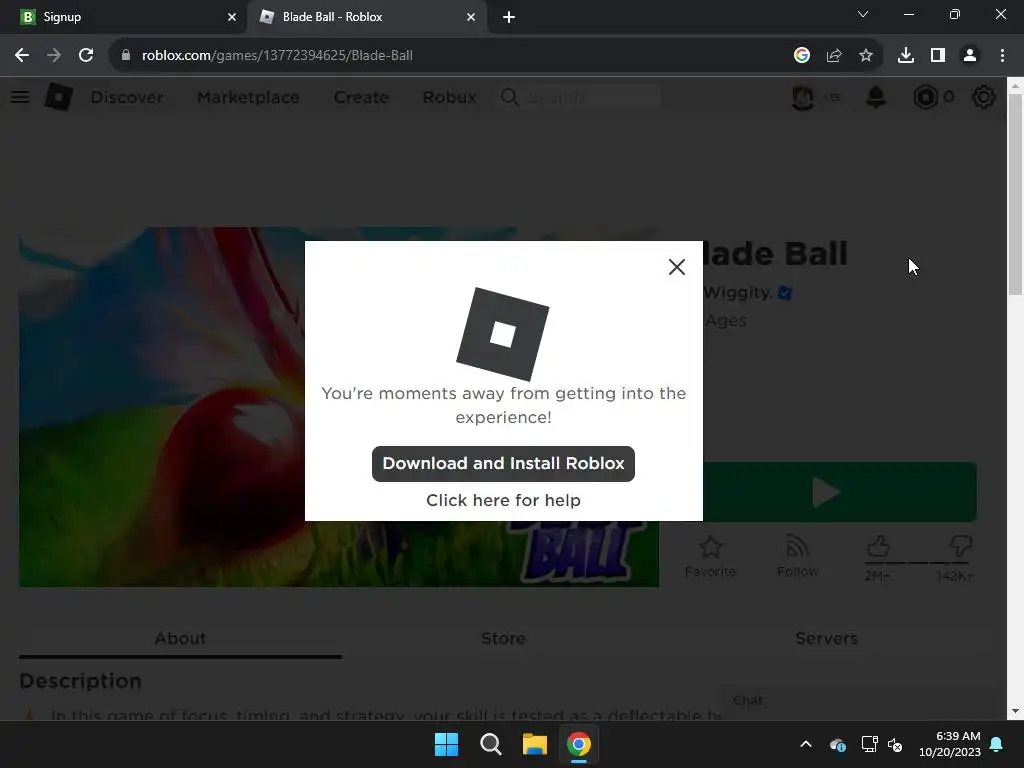Open a new browser tab
Screen dimensions: 1024x768
pos(509,17)
